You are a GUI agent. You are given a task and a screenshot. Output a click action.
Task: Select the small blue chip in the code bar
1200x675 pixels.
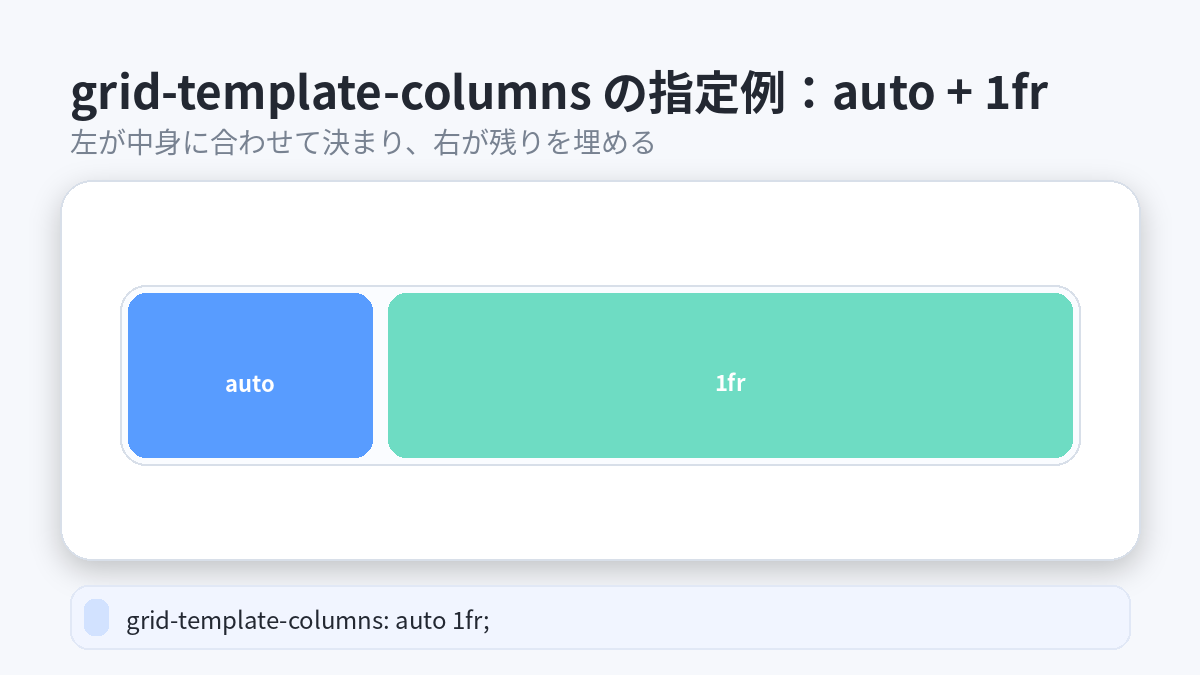click(96, 617)
